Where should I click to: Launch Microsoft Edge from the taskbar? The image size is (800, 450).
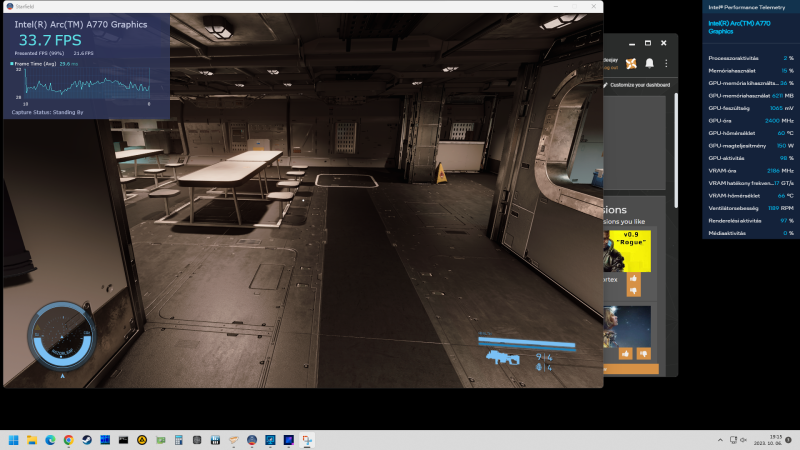(50, 440)
